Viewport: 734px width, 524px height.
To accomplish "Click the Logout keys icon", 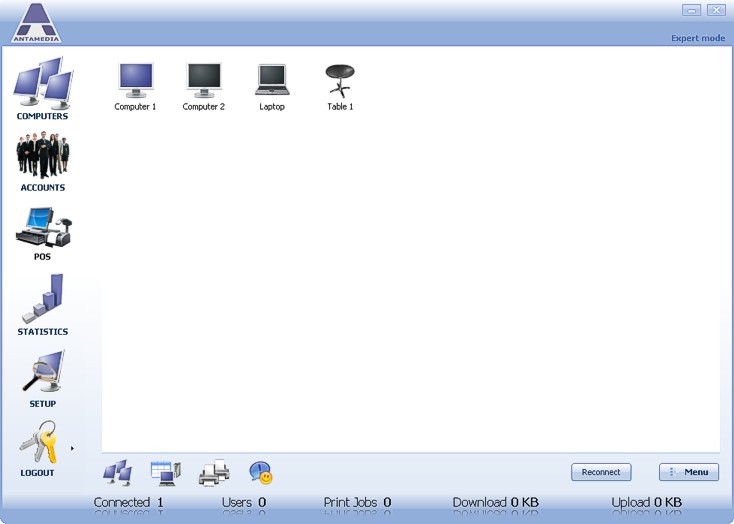I will [38, 442].
